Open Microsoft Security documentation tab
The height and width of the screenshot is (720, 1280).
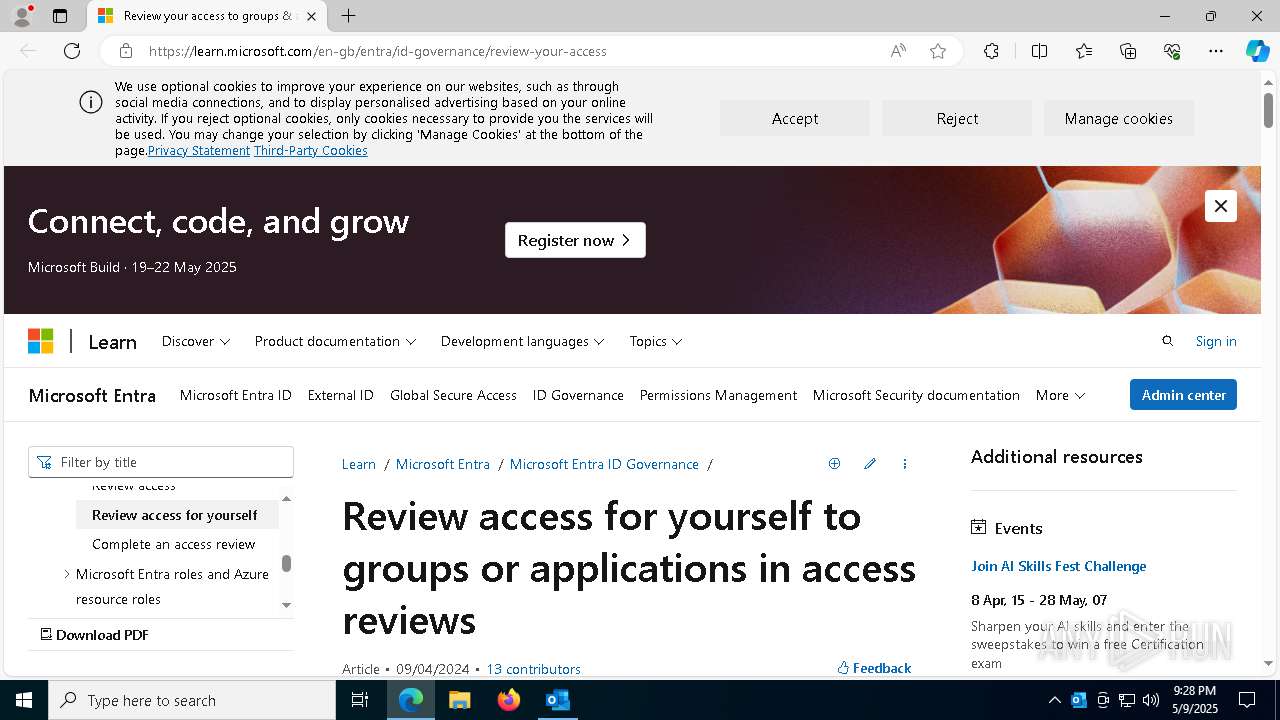pyautogui.click(x=916, y=395)
